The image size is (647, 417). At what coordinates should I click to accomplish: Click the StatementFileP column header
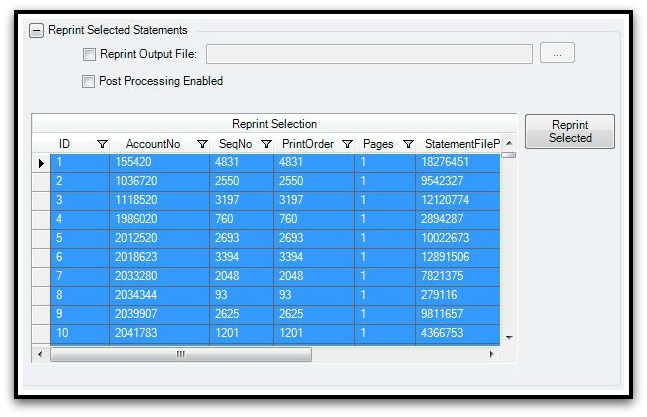point(462,144)
